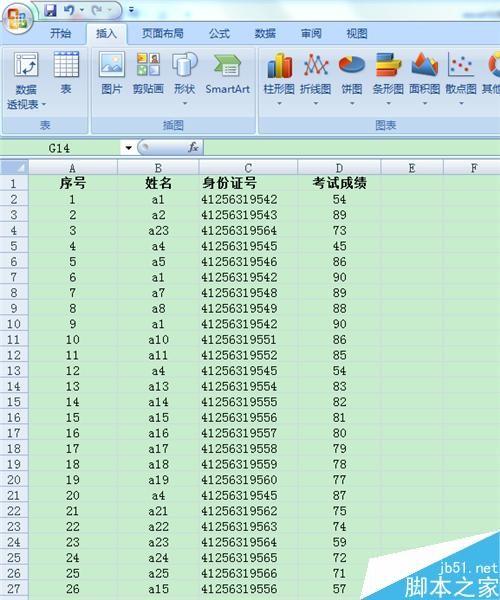This screenshot has width=500, height=600.
Task: Open the 页面布局 tab
Action: [163, 34]
